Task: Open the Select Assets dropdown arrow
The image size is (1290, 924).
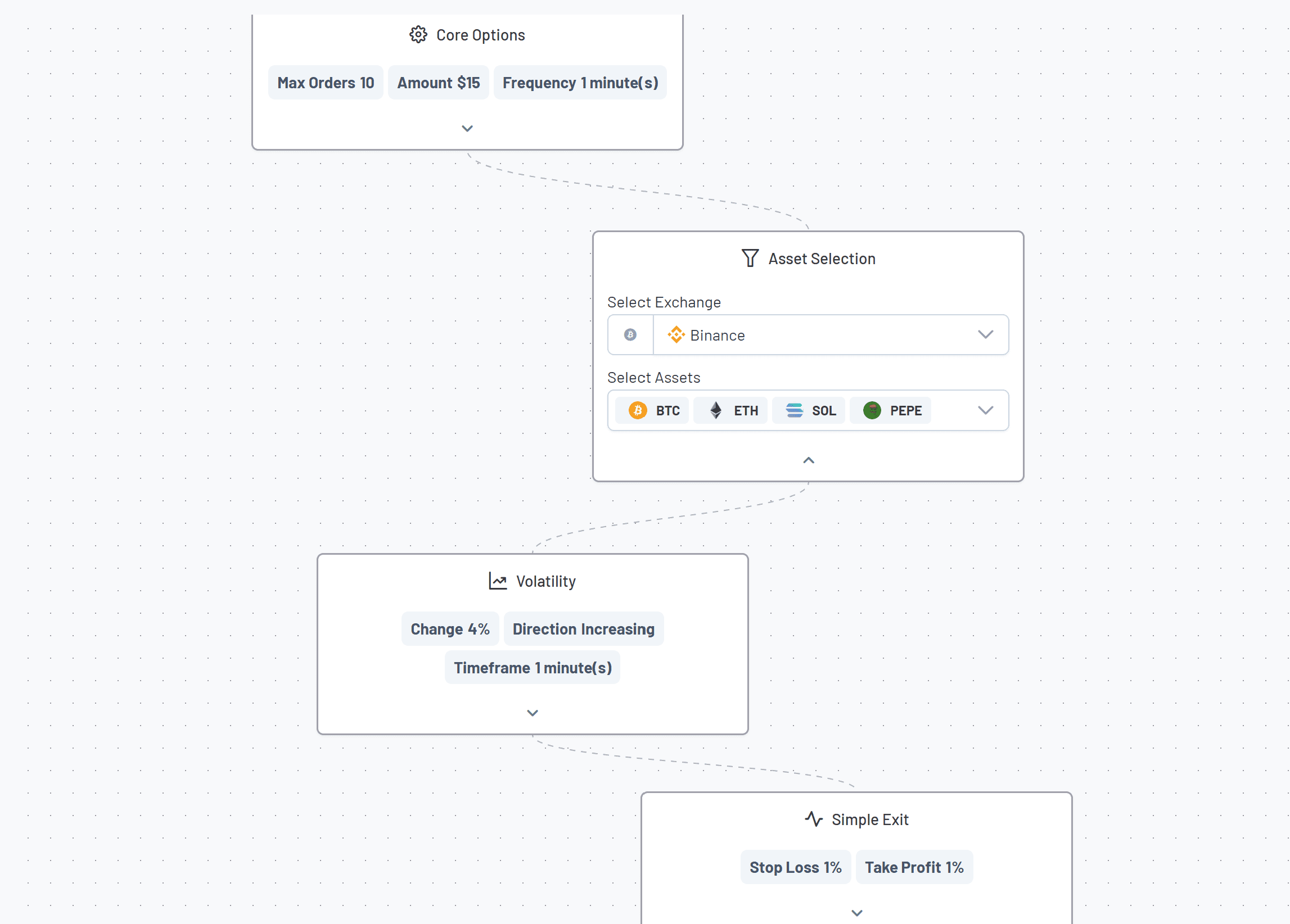Action: click(x=985, y=410)
